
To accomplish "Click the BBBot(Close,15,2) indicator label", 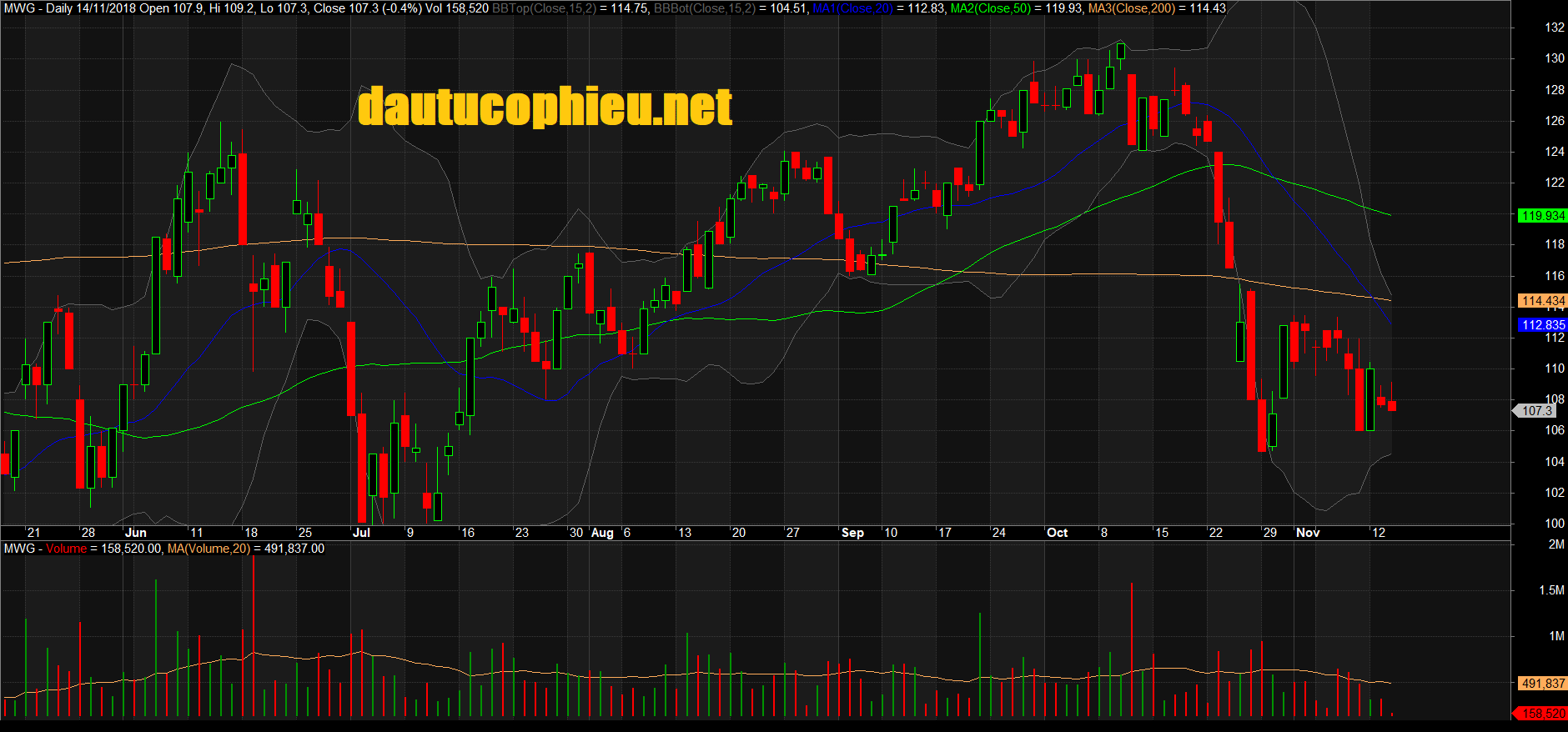I will (x=704, y=8).
